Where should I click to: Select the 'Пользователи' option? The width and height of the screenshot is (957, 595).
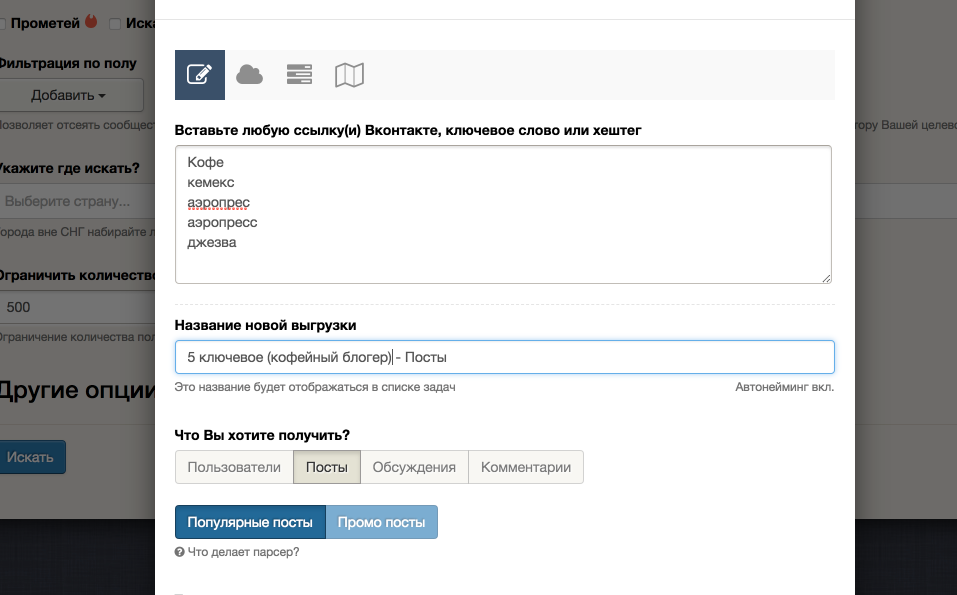[234, 467]
